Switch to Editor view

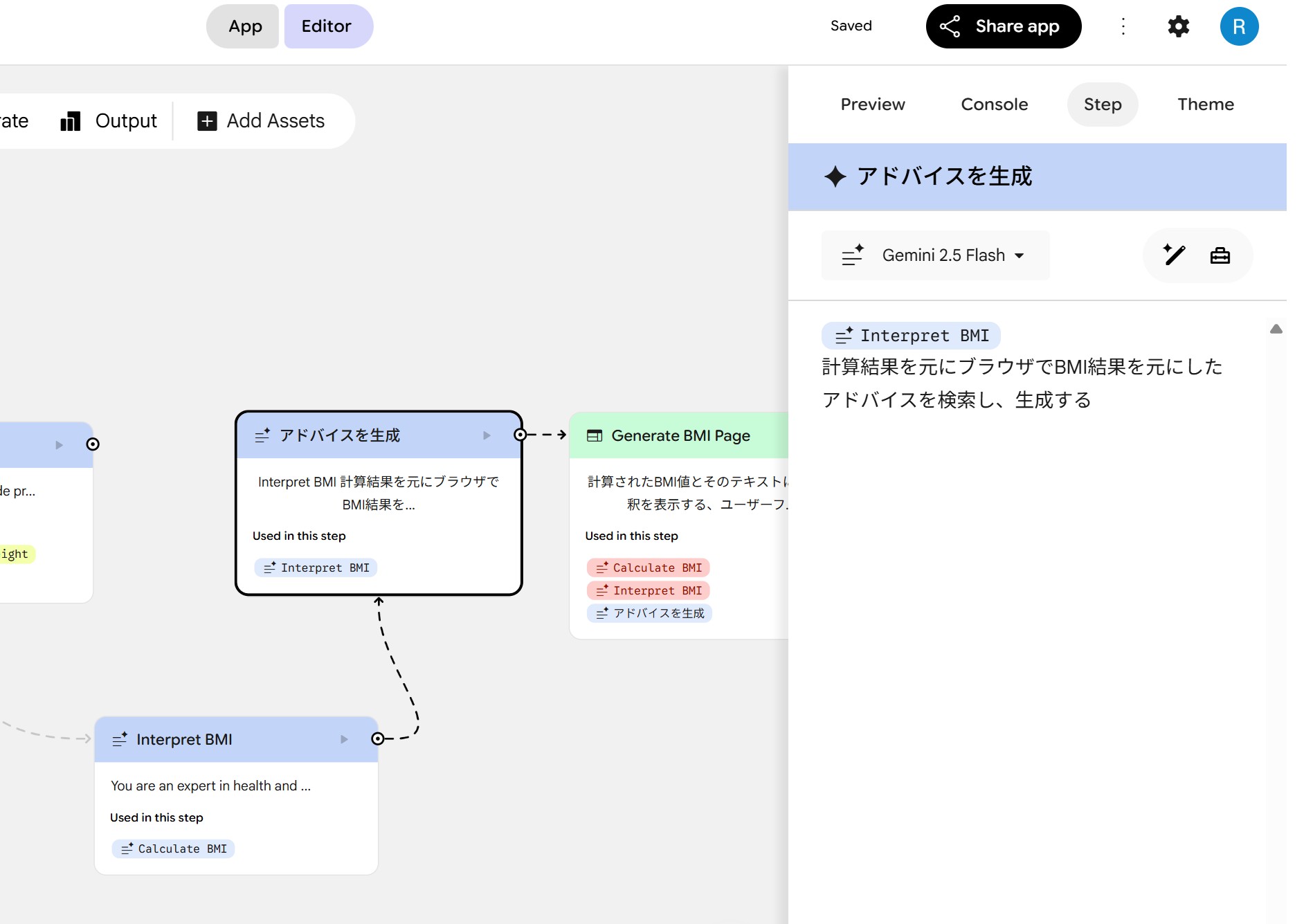pos(327,26)
